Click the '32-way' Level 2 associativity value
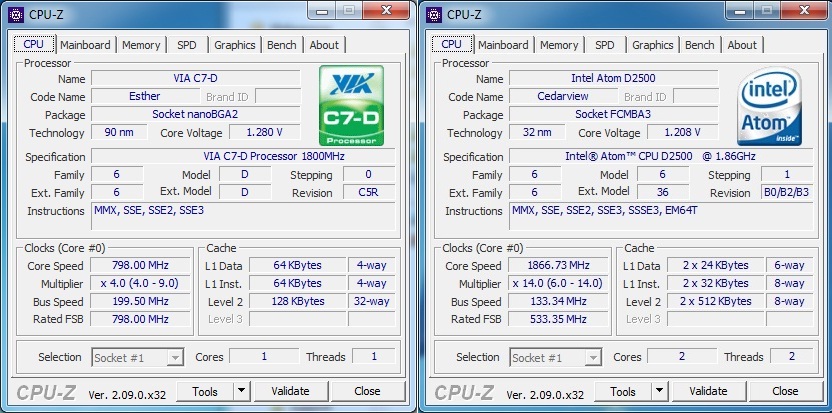This screenshot has height=413, width=832. [371, 302]
